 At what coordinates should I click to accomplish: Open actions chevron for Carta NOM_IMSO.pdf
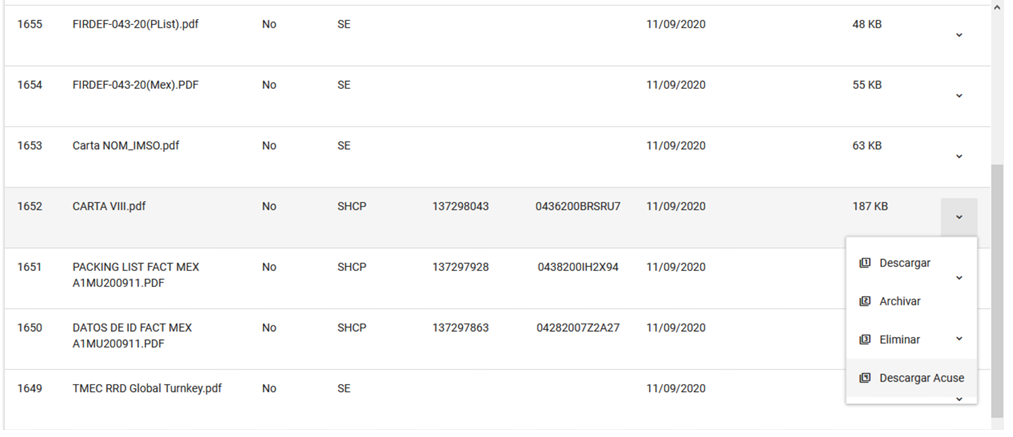tap(959, 156)
